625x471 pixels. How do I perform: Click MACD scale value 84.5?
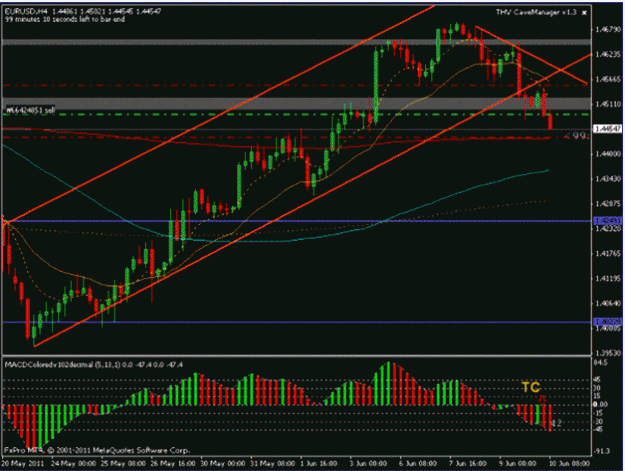click(601, 363)
